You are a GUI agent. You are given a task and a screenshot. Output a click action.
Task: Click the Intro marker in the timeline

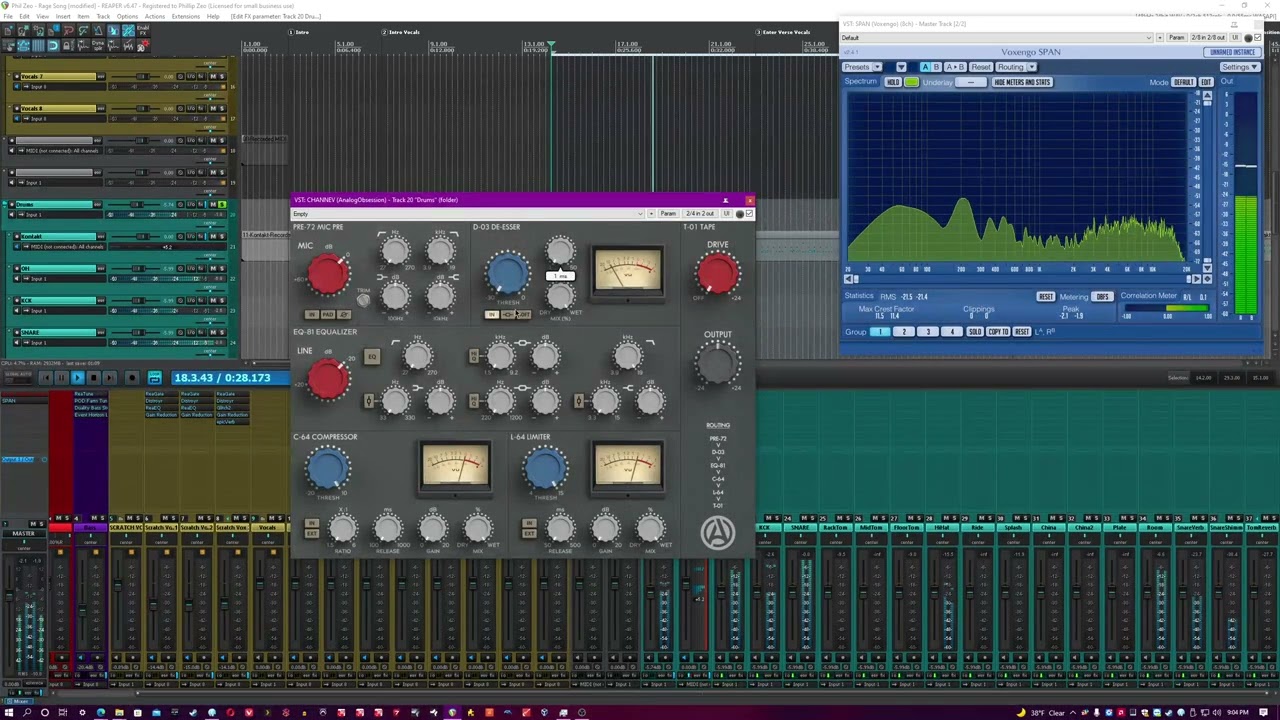point(298,32)
